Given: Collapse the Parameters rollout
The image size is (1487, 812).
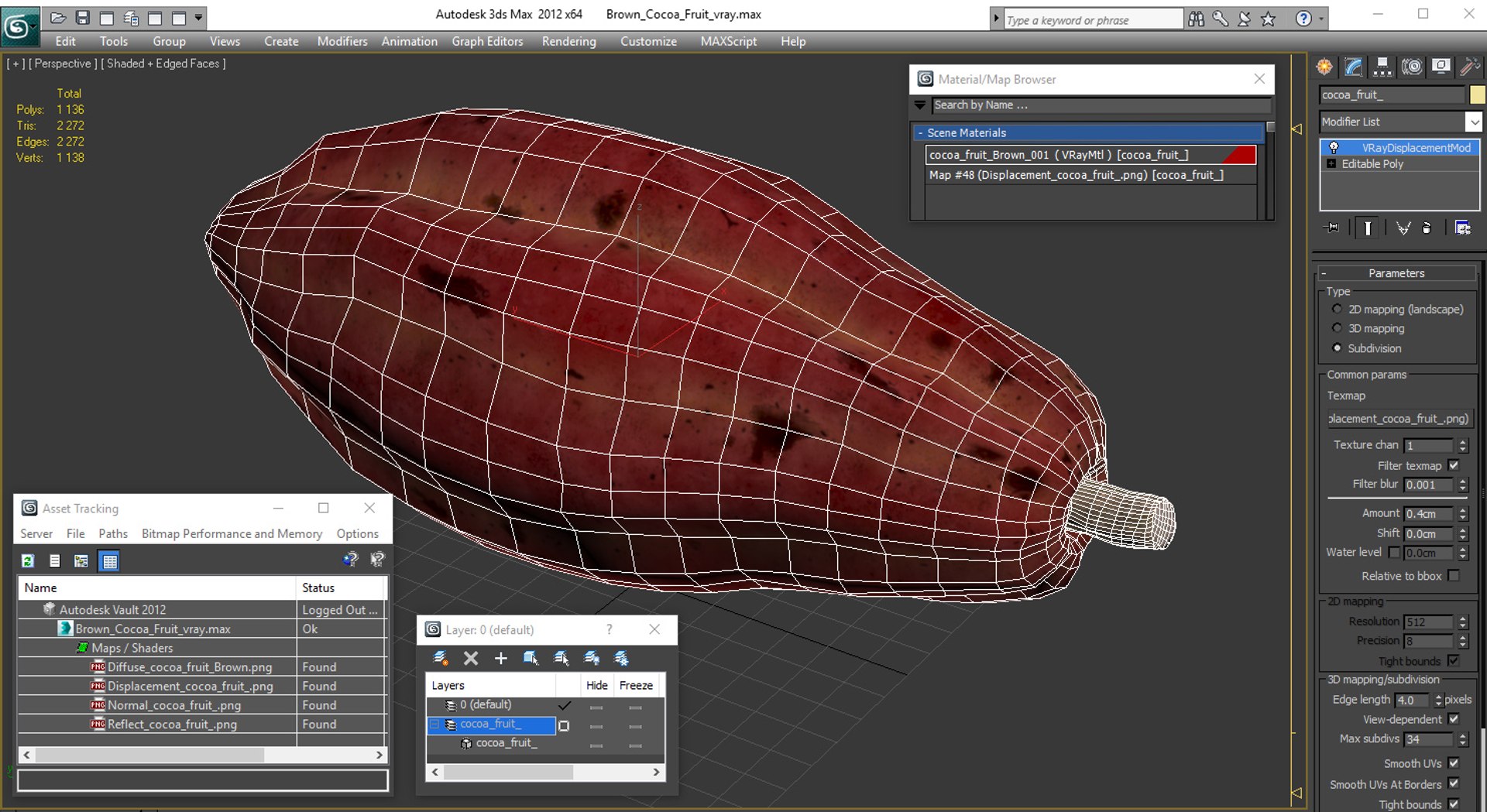Looking at the screenshot, I should pos(1324,273).
